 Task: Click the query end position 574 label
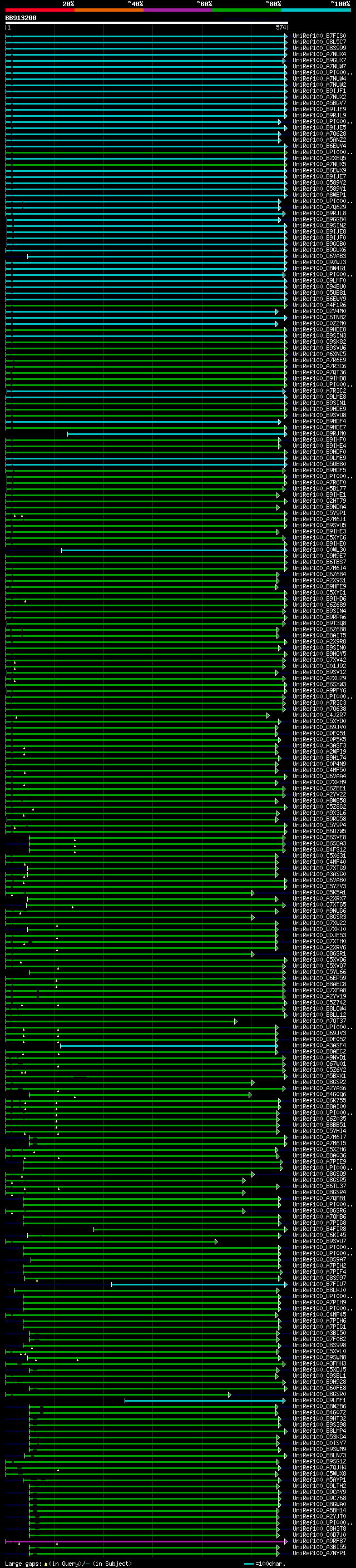pos(280,28)
